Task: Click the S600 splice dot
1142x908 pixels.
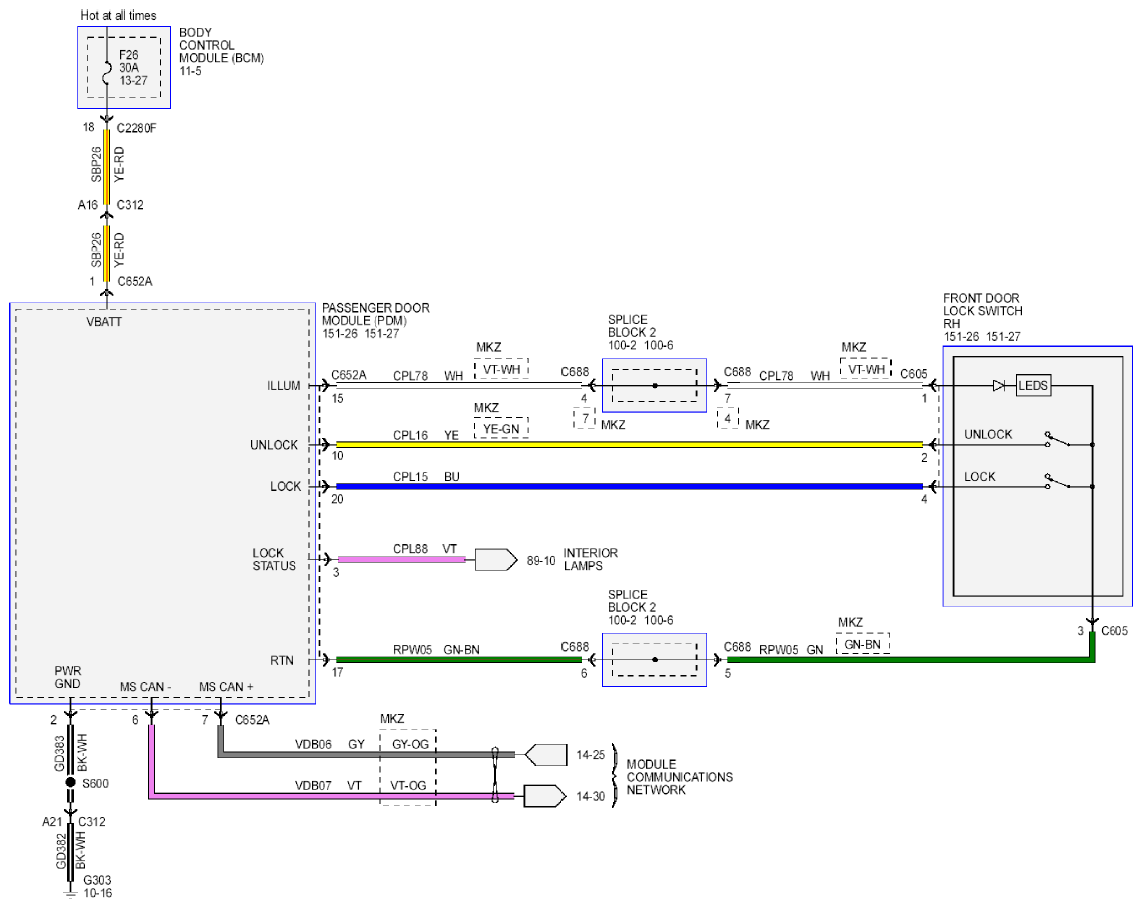Action: point(70,782)
